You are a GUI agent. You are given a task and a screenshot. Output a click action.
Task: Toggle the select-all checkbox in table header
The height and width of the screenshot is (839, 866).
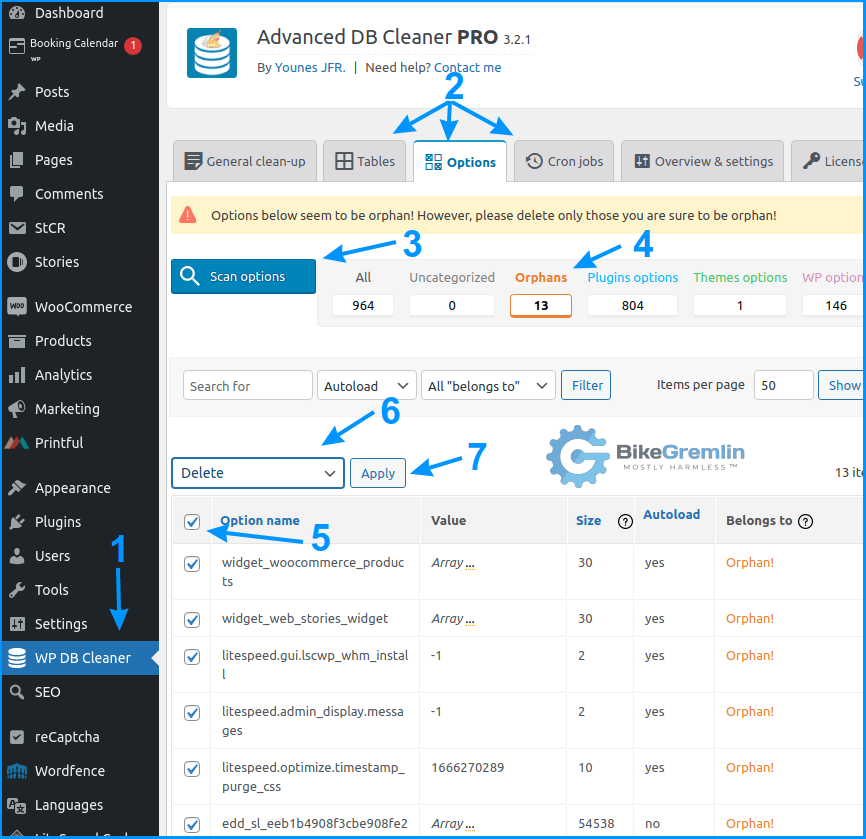pos(192,521)
